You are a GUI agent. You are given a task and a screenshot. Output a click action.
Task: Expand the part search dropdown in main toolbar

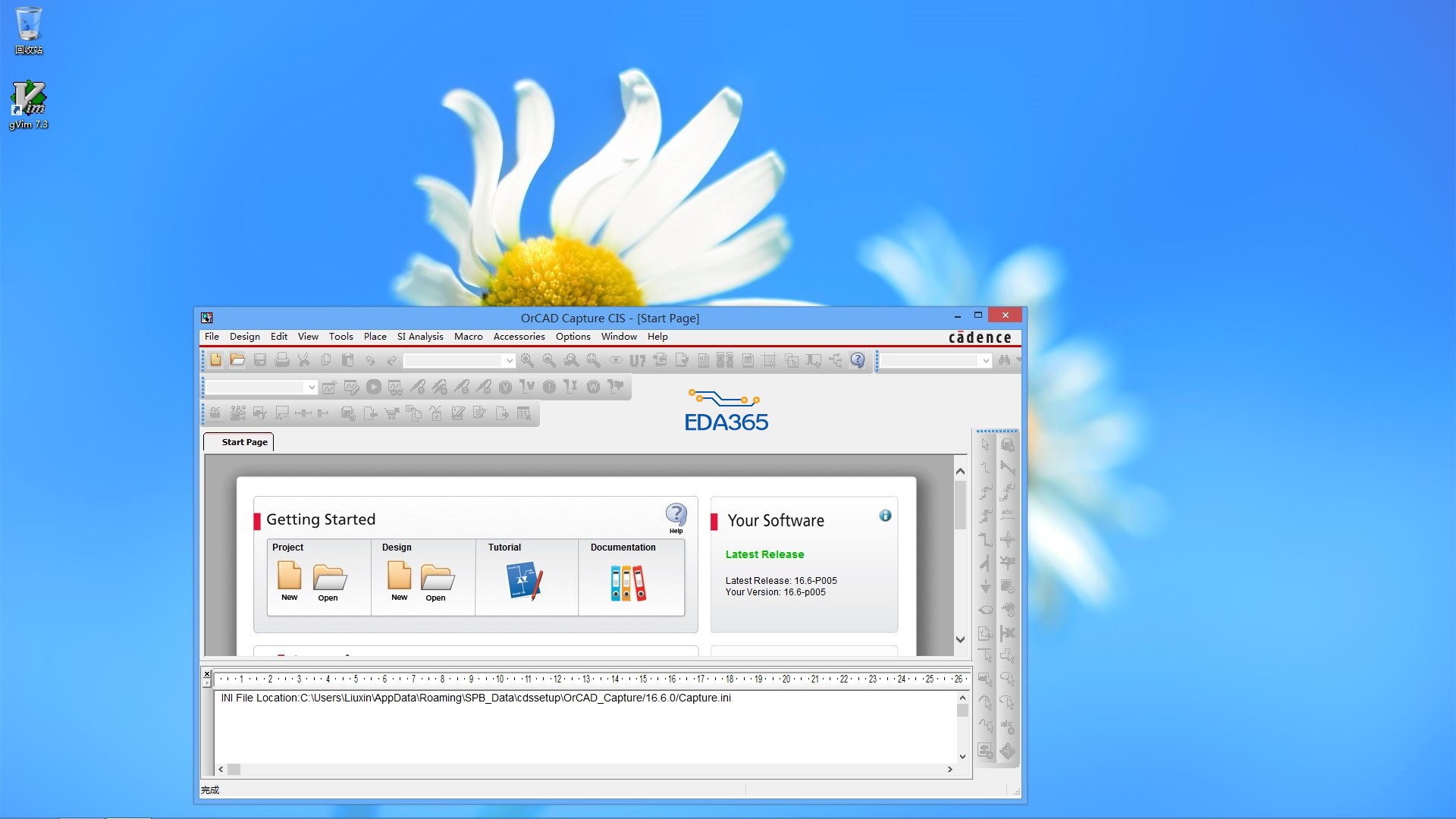(x=510, y=361)
